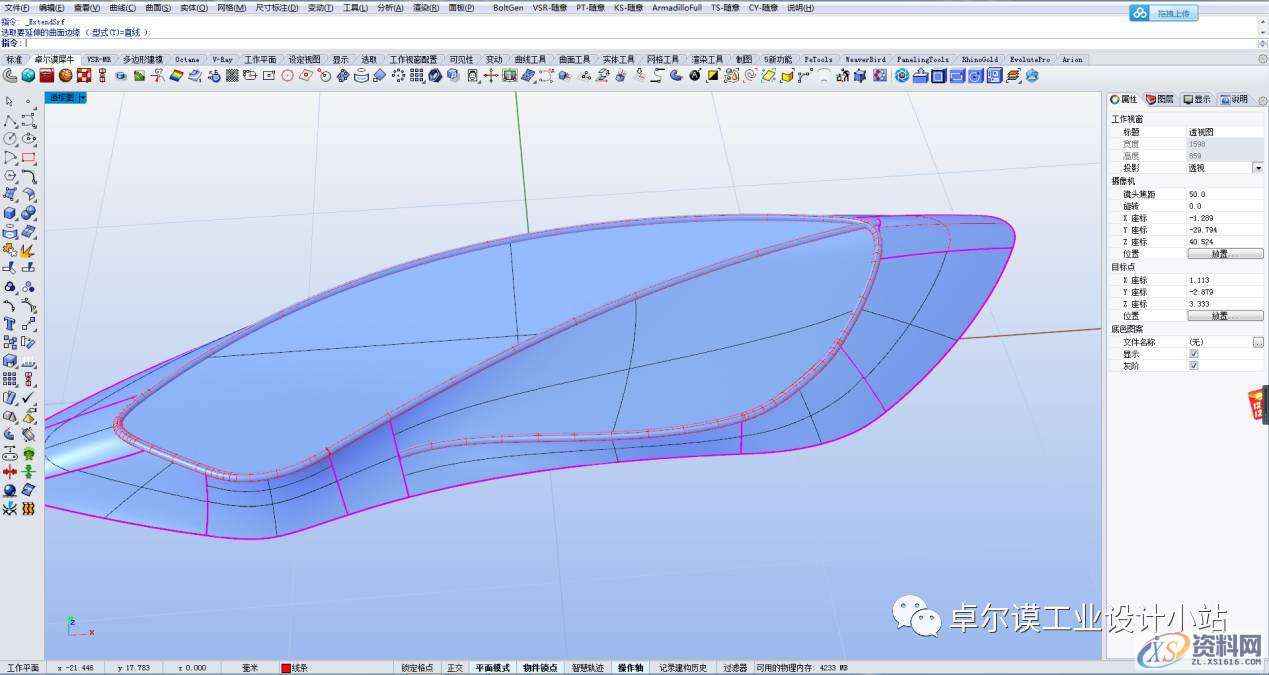Viewport: 1269px width, 675px height.
Task: Toggle 锁定格点 grid snap in status bar
Action: 417,668
